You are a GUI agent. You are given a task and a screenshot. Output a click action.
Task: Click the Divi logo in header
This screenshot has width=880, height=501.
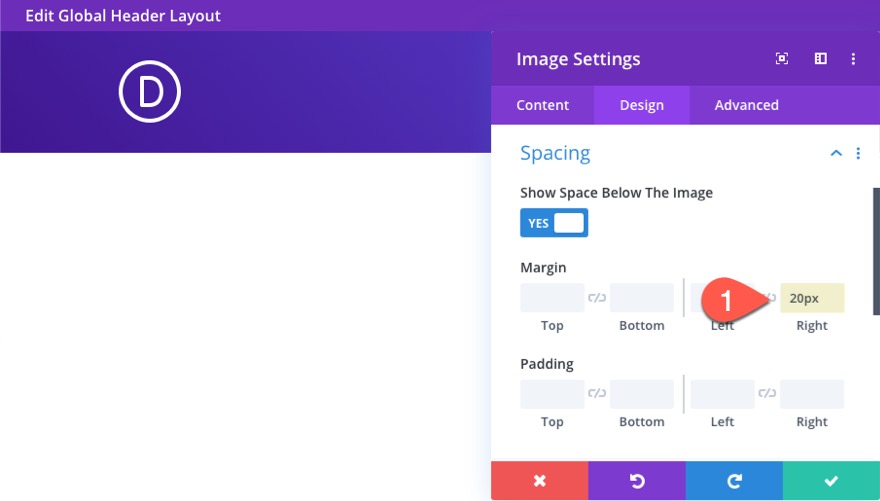click(150, 92)
